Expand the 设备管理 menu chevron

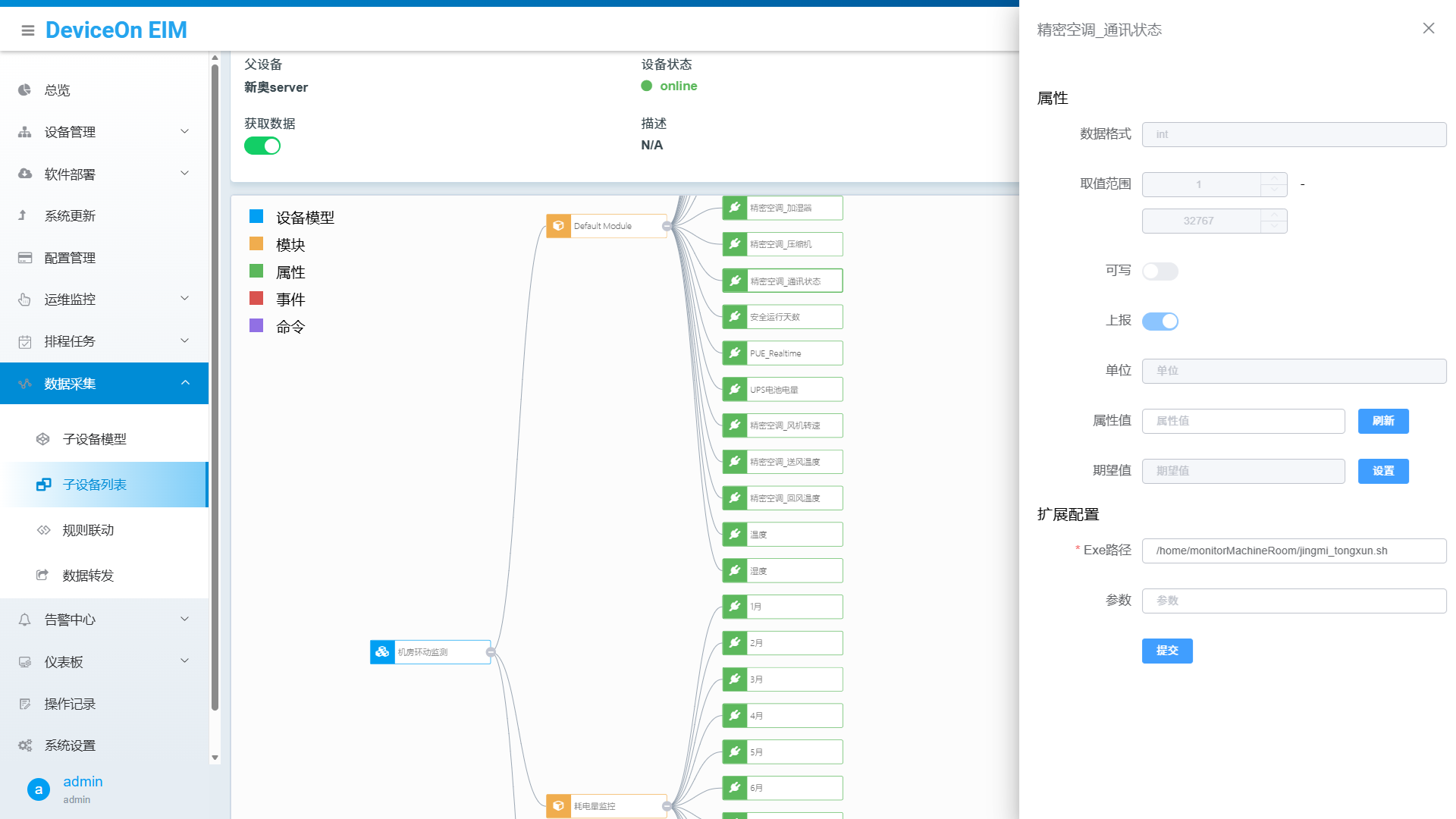coord(184,132)
